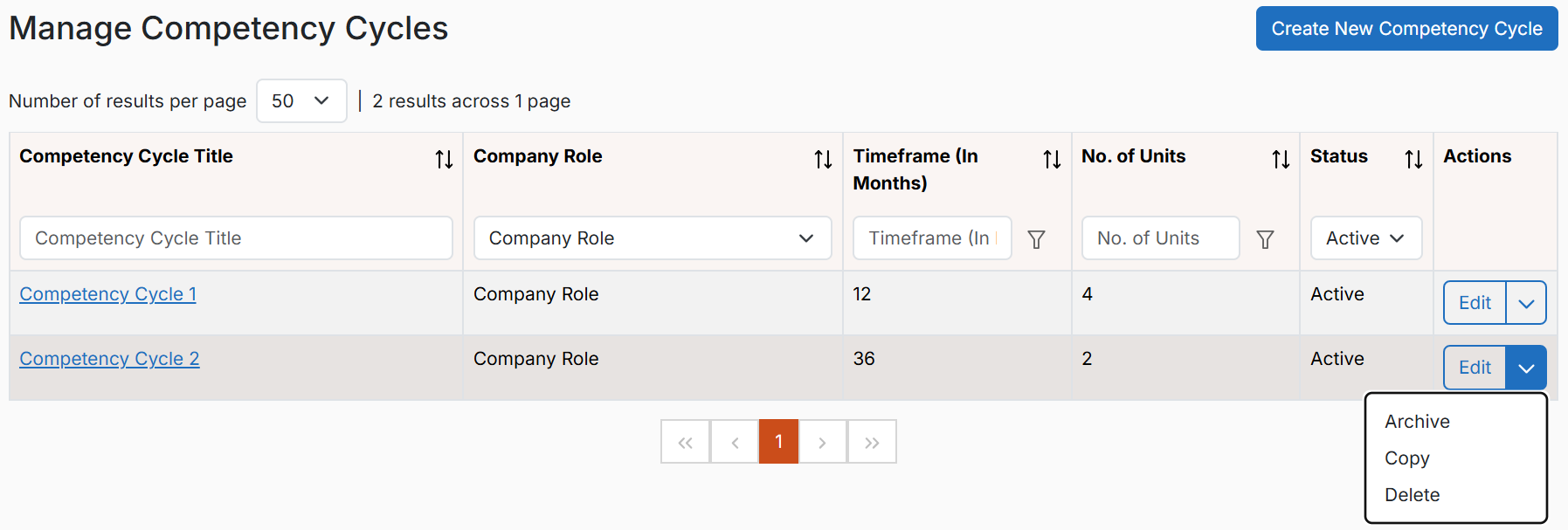Open the Competency Cycle 2 link
Screen dimensions: 1568x530
pos(109,359)
